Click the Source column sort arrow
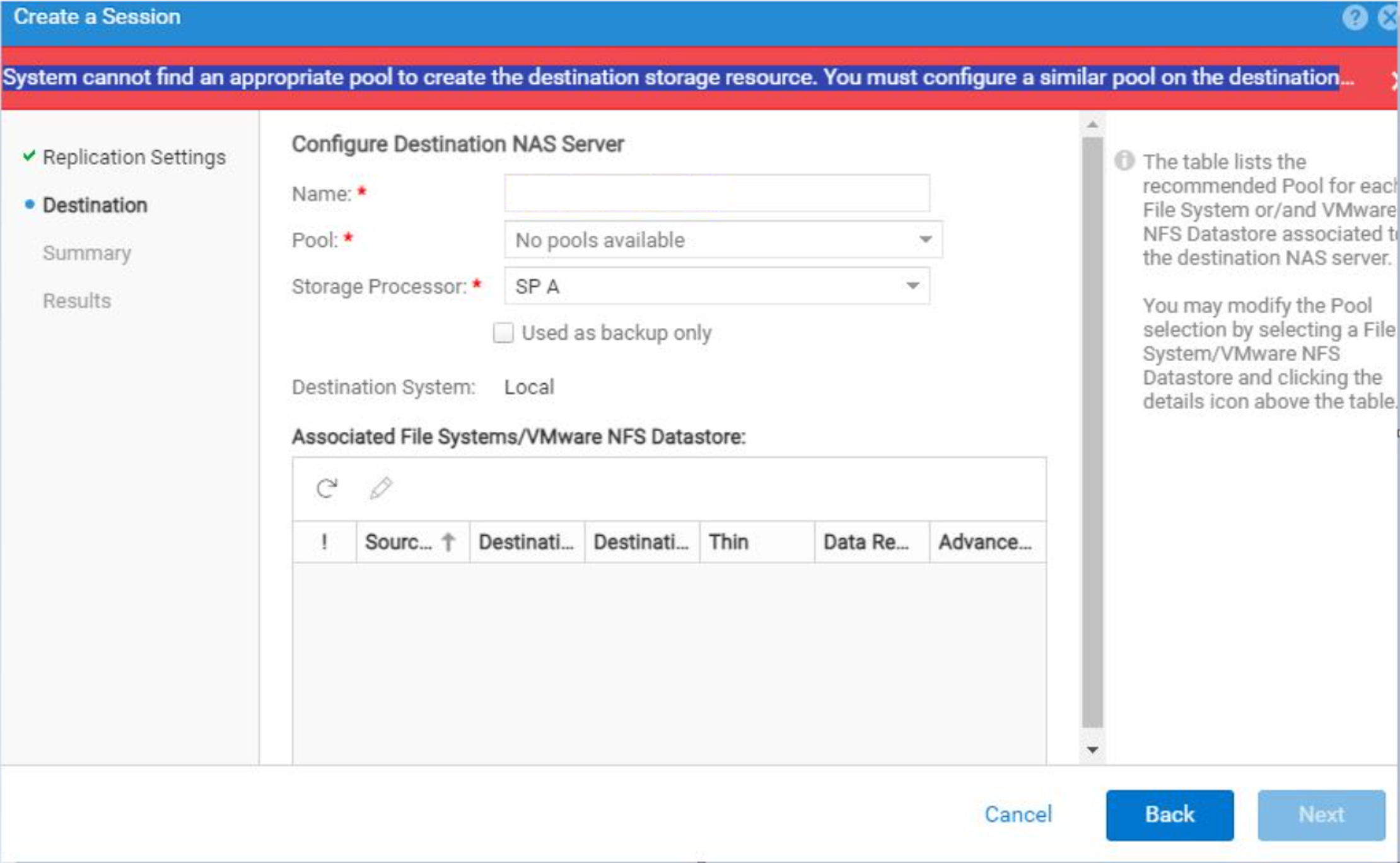This screenshot has height=863, width=1400. 448,542
